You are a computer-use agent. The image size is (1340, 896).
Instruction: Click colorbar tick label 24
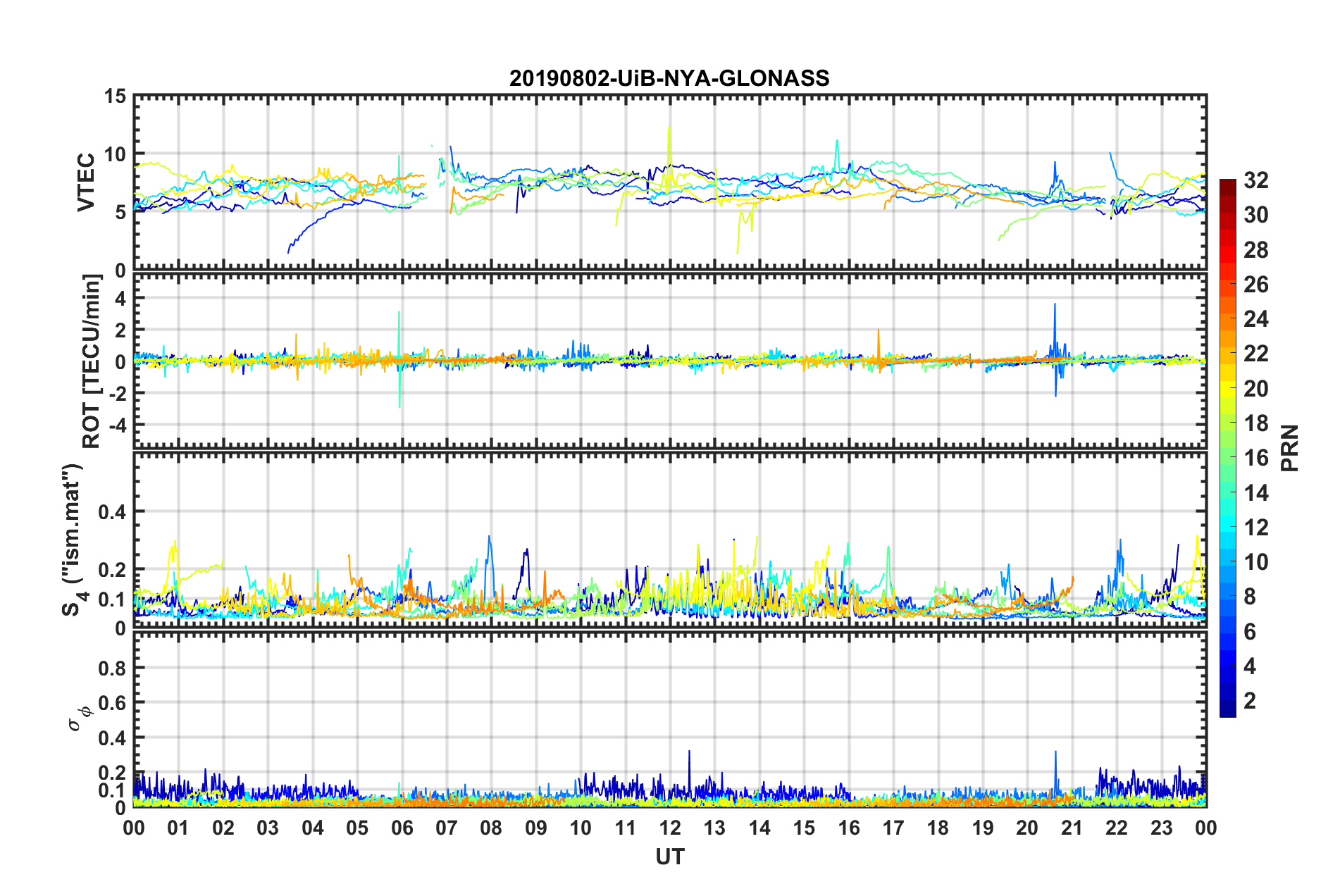click(1256, 319)
